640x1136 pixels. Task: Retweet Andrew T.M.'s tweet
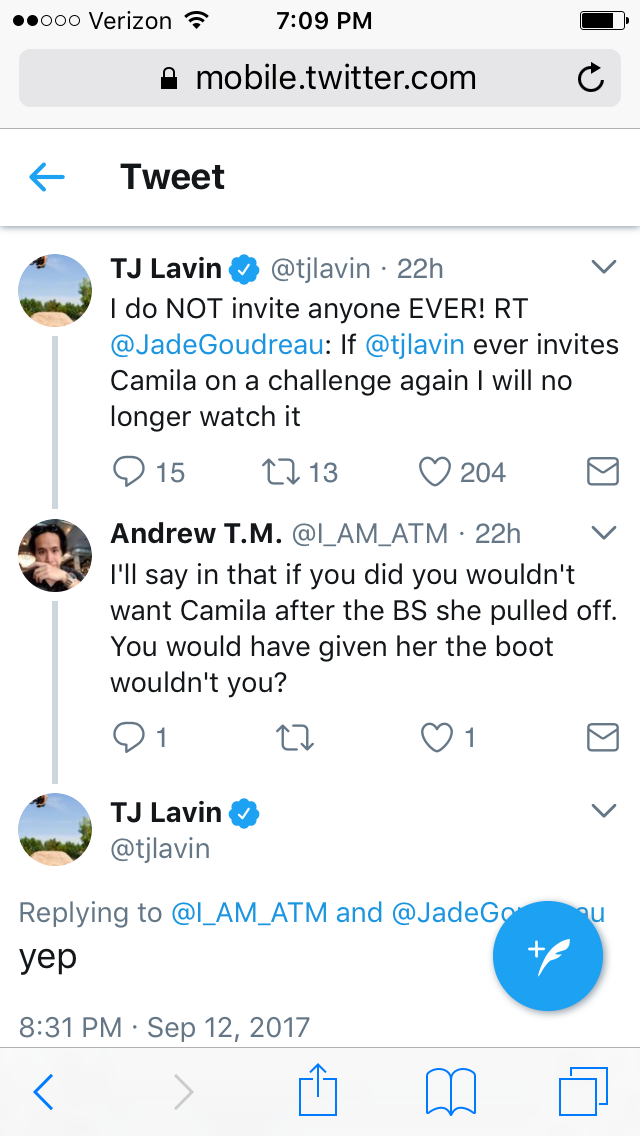(295, 738)
